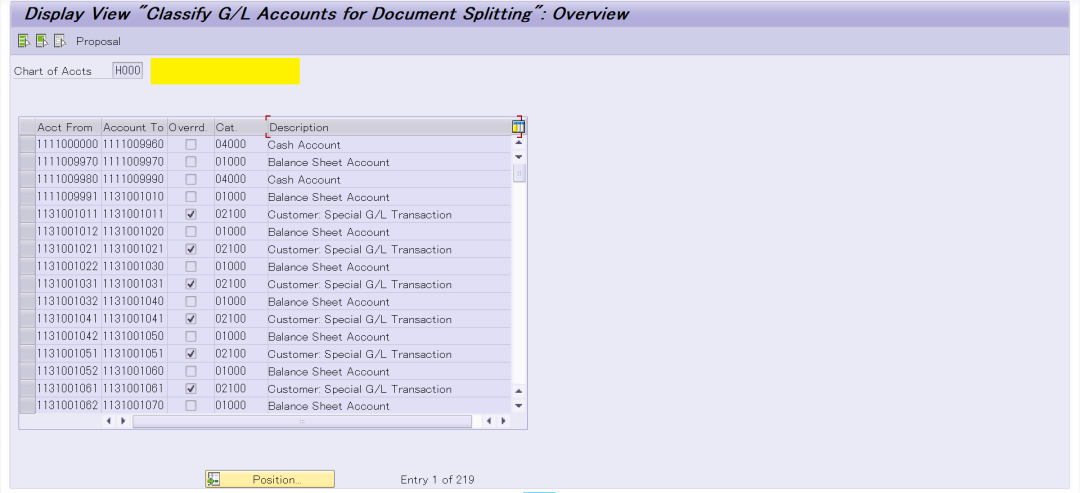Click Acct From cell 1131001041

(x=68, y=319)
